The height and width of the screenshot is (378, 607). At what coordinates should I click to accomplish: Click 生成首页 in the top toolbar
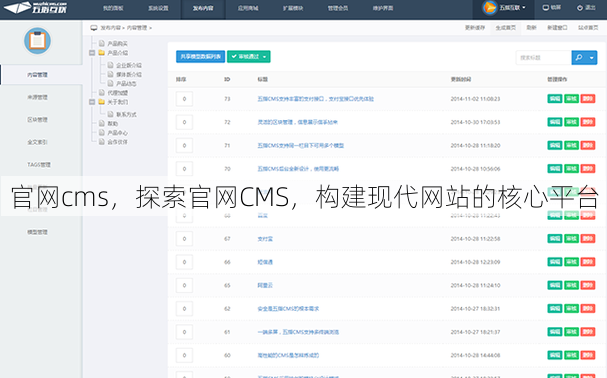pyautogui.click(x=506, y=27)
